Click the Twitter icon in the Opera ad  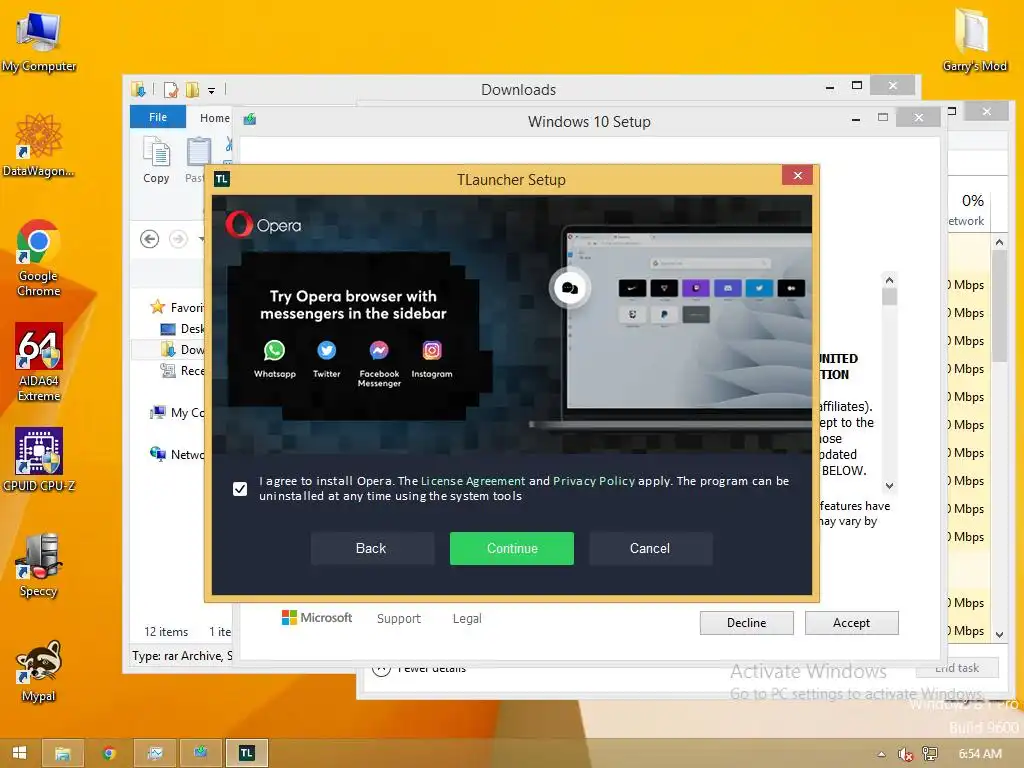point(327,351)
